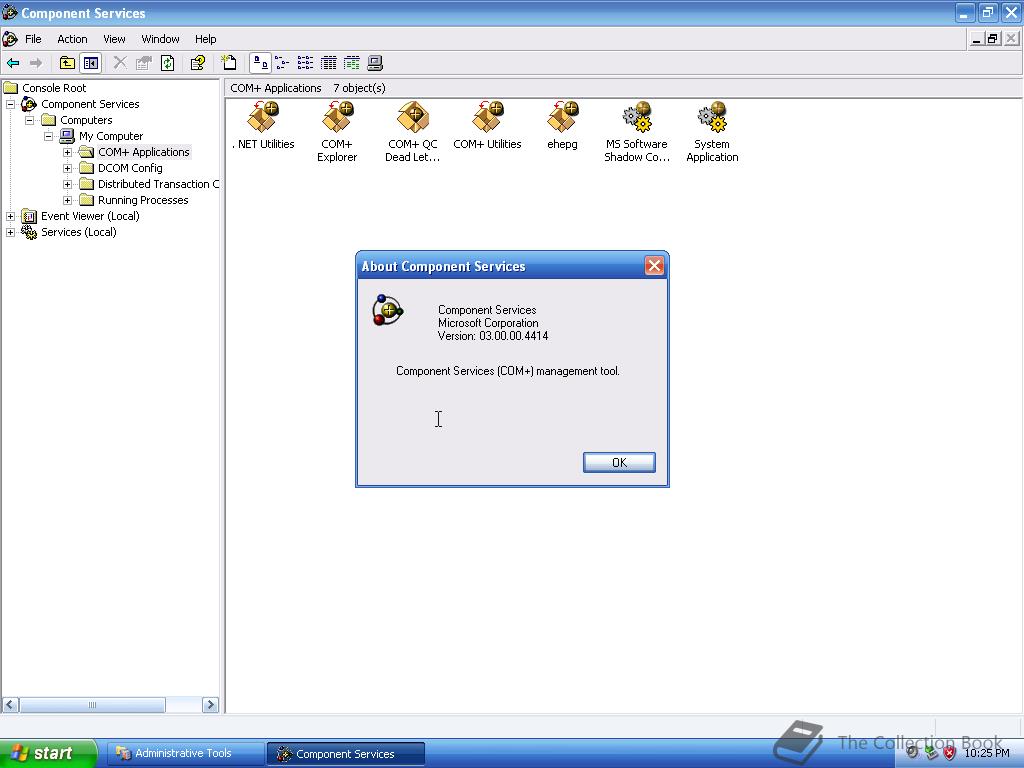Click the Help book toolbar icon
This screenshot has width=1024, height=768.
(198, 63)
